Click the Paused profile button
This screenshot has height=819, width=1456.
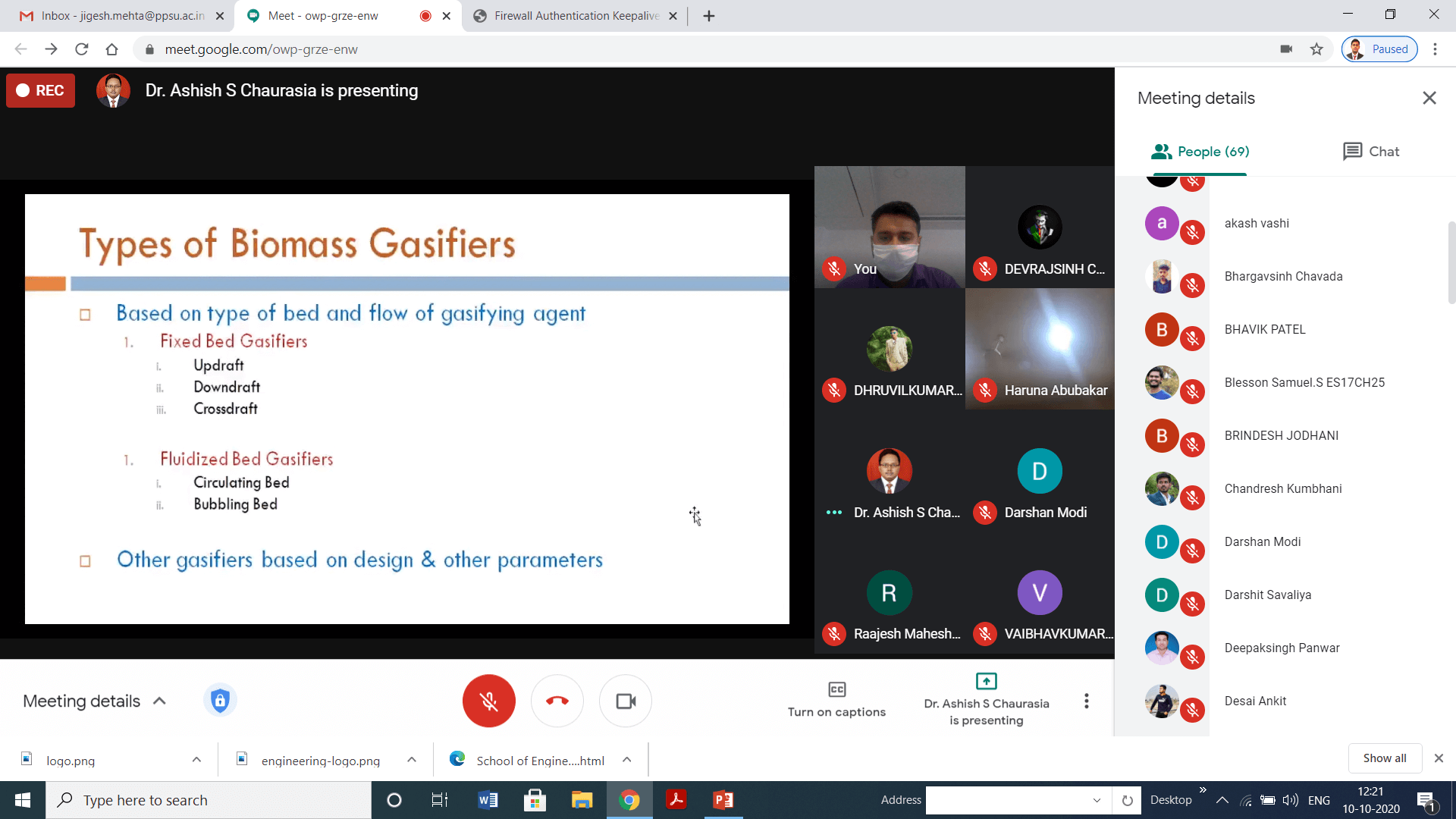coord(1379,49)
